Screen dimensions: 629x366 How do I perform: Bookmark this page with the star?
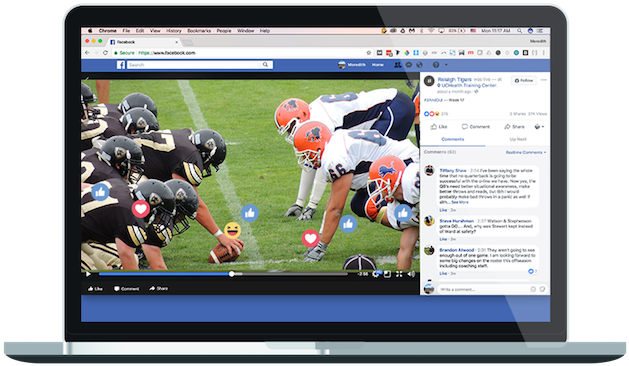(369, 53)
